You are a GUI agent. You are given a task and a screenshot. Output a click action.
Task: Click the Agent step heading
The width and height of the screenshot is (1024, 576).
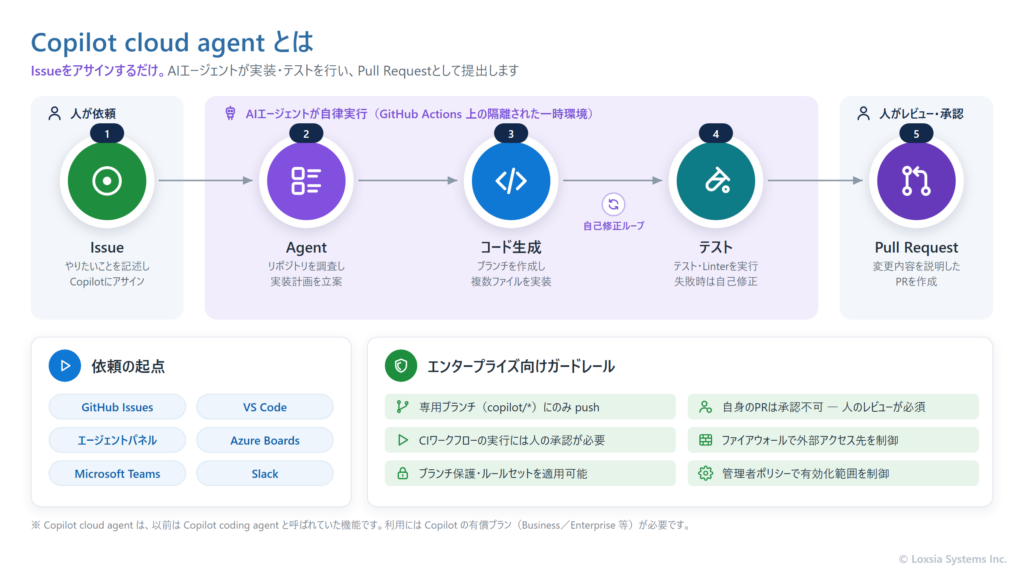point(306,248)
